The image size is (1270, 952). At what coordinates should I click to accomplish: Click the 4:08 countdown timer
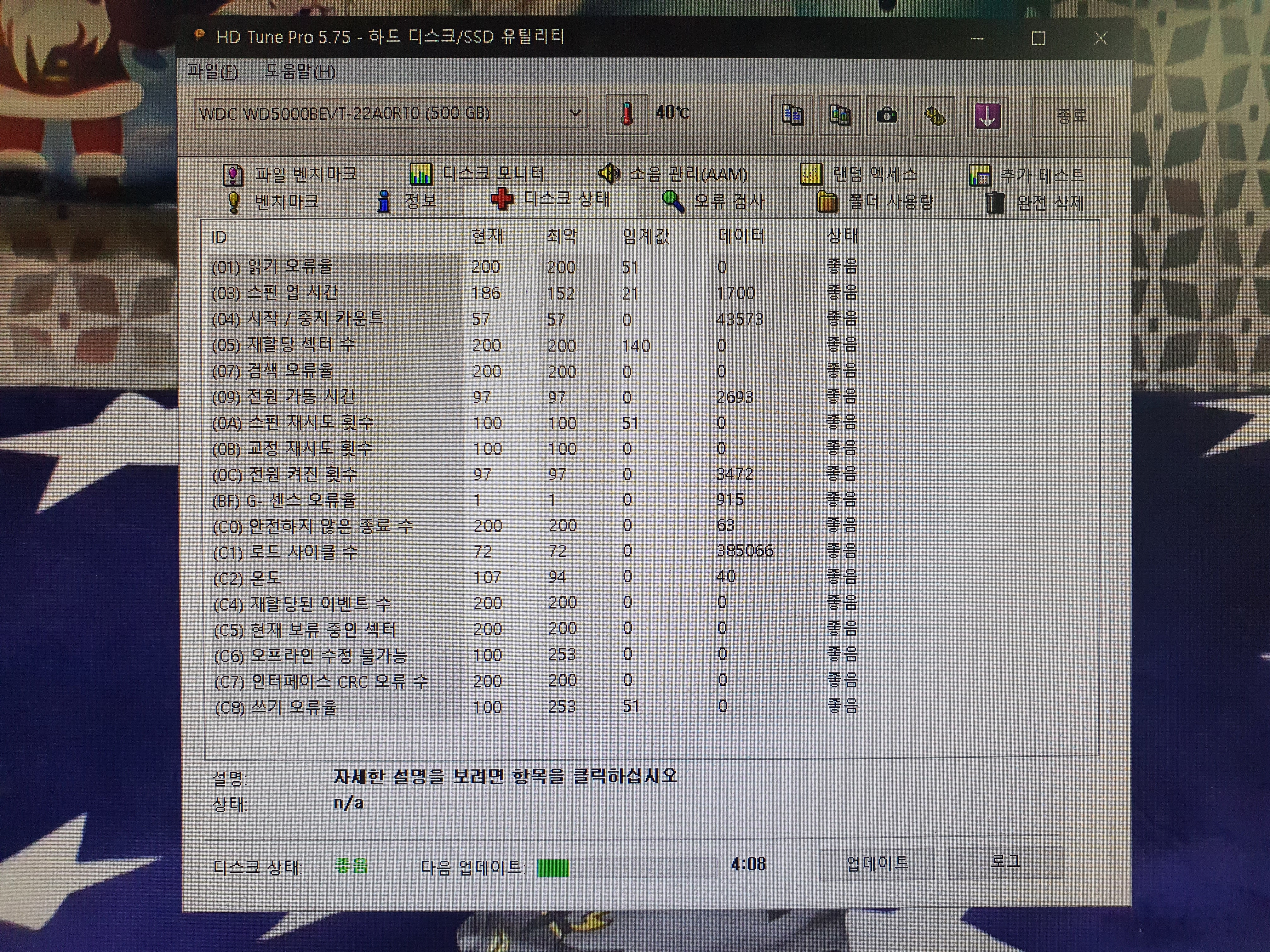click(x=748, y=864)
